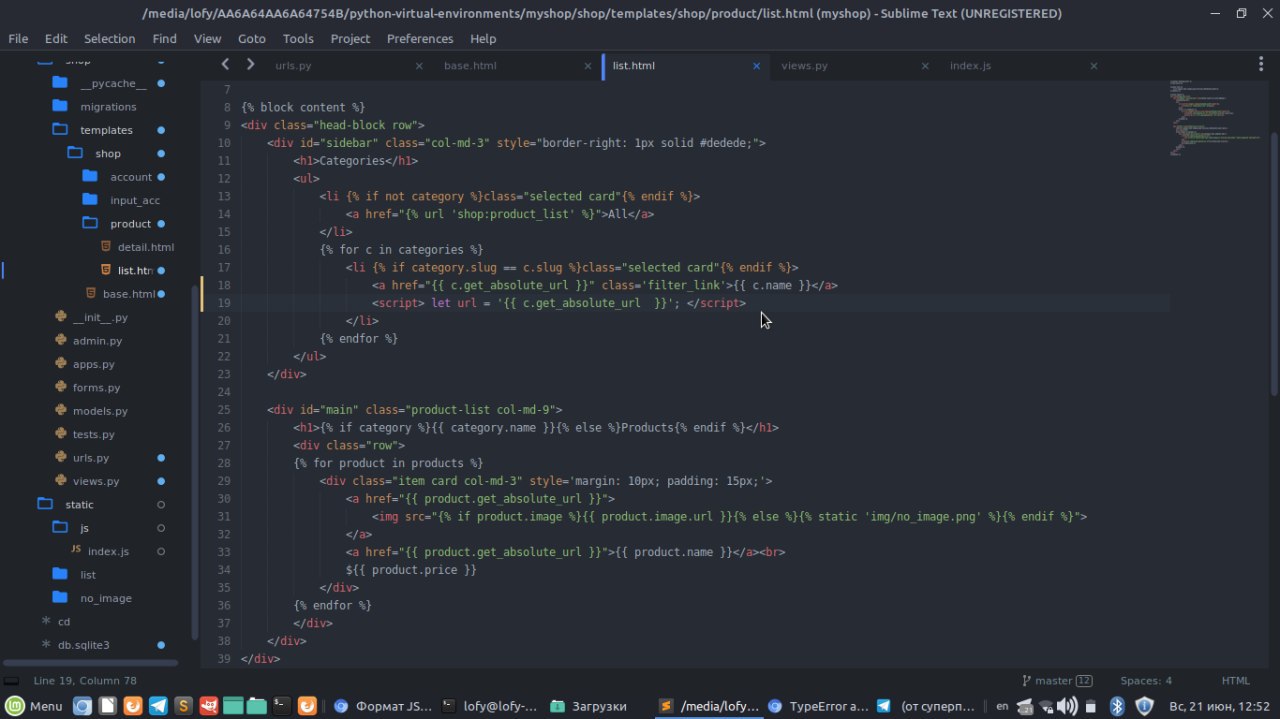Go to next tab with right arrow
The image size is (1280, 719).
point(250,64)
